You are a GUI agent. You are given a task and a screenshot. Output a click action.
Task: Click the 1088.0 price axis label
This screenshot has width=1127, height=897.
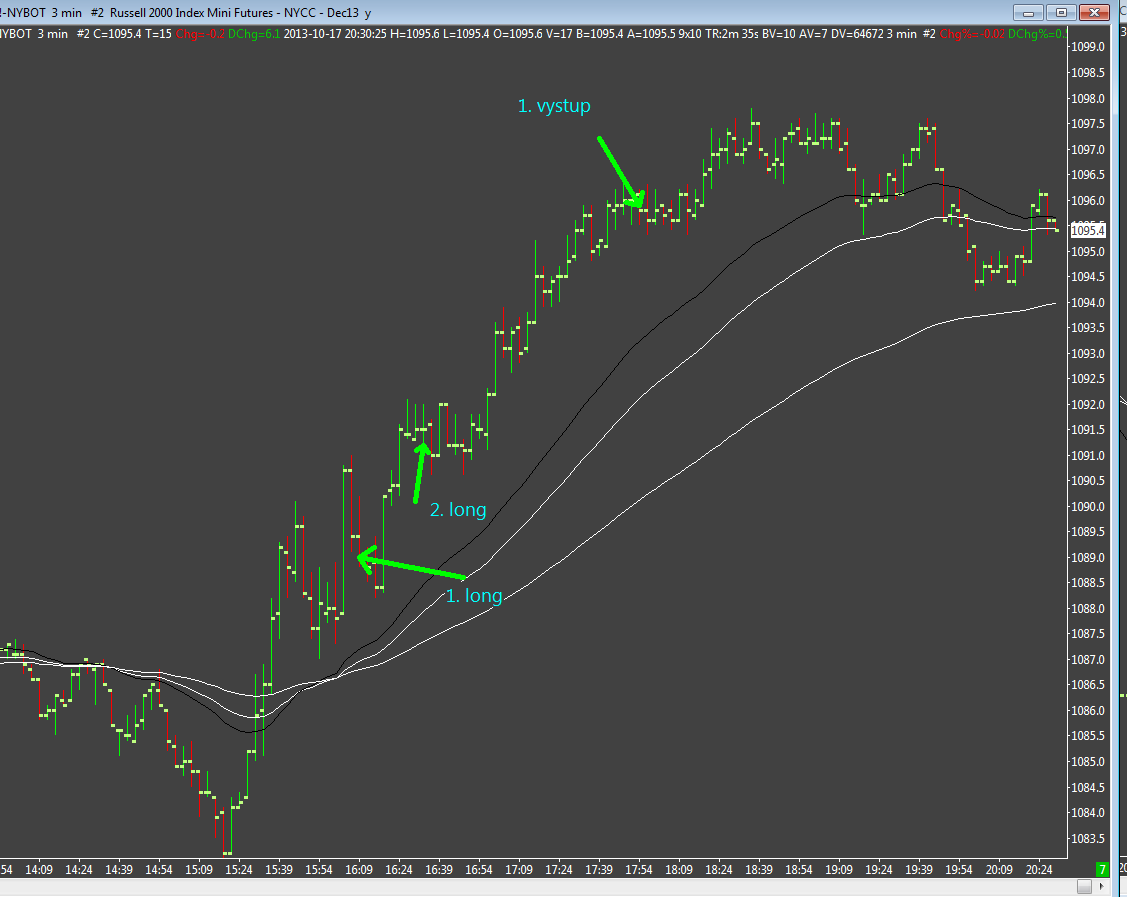coord(1087,609)
